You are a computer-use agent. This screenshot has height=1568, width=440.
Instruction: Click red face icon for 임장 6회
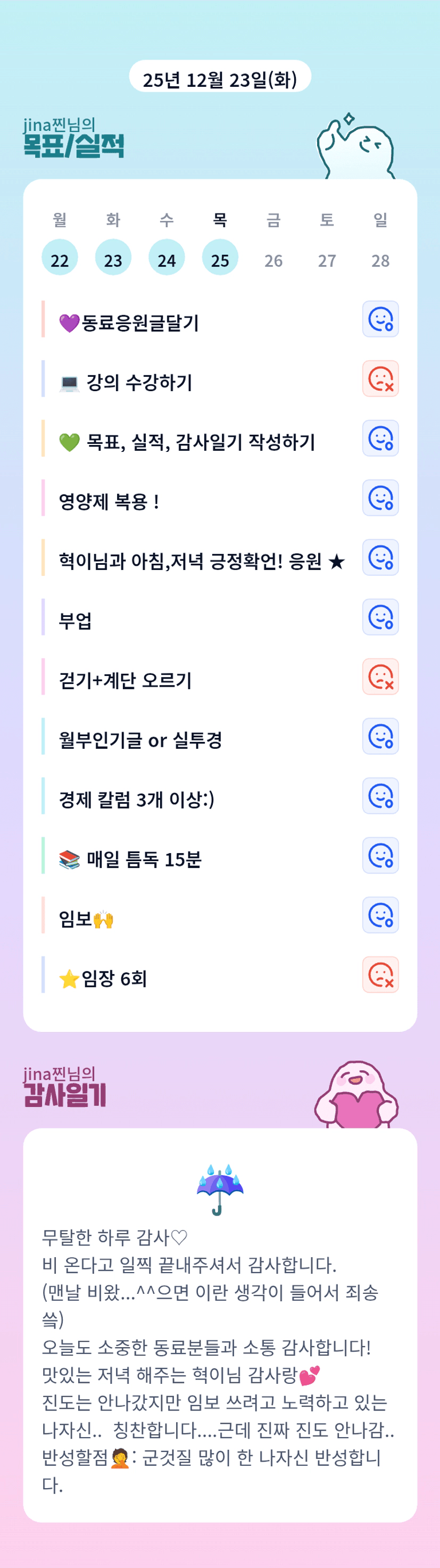(380, 975)
